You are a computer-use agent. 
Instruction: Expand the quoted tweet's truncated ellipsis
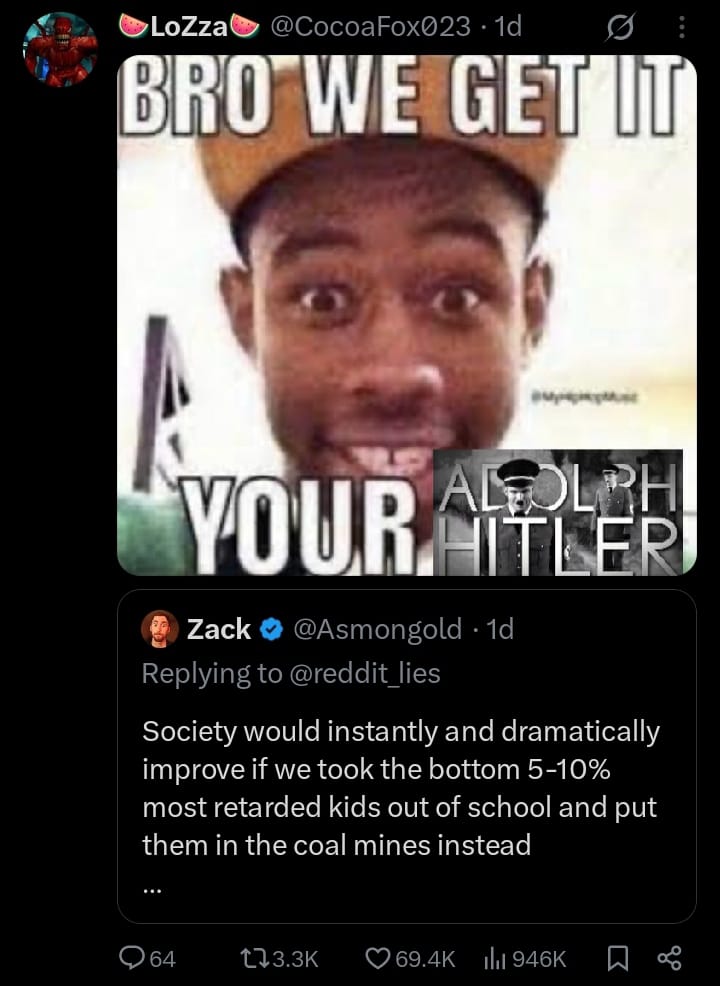tap(152, 890)
